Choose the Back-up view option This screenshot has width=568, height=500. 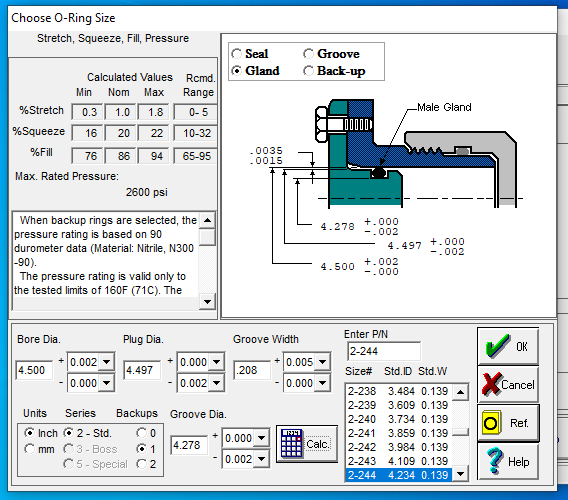tap(308, 71)
